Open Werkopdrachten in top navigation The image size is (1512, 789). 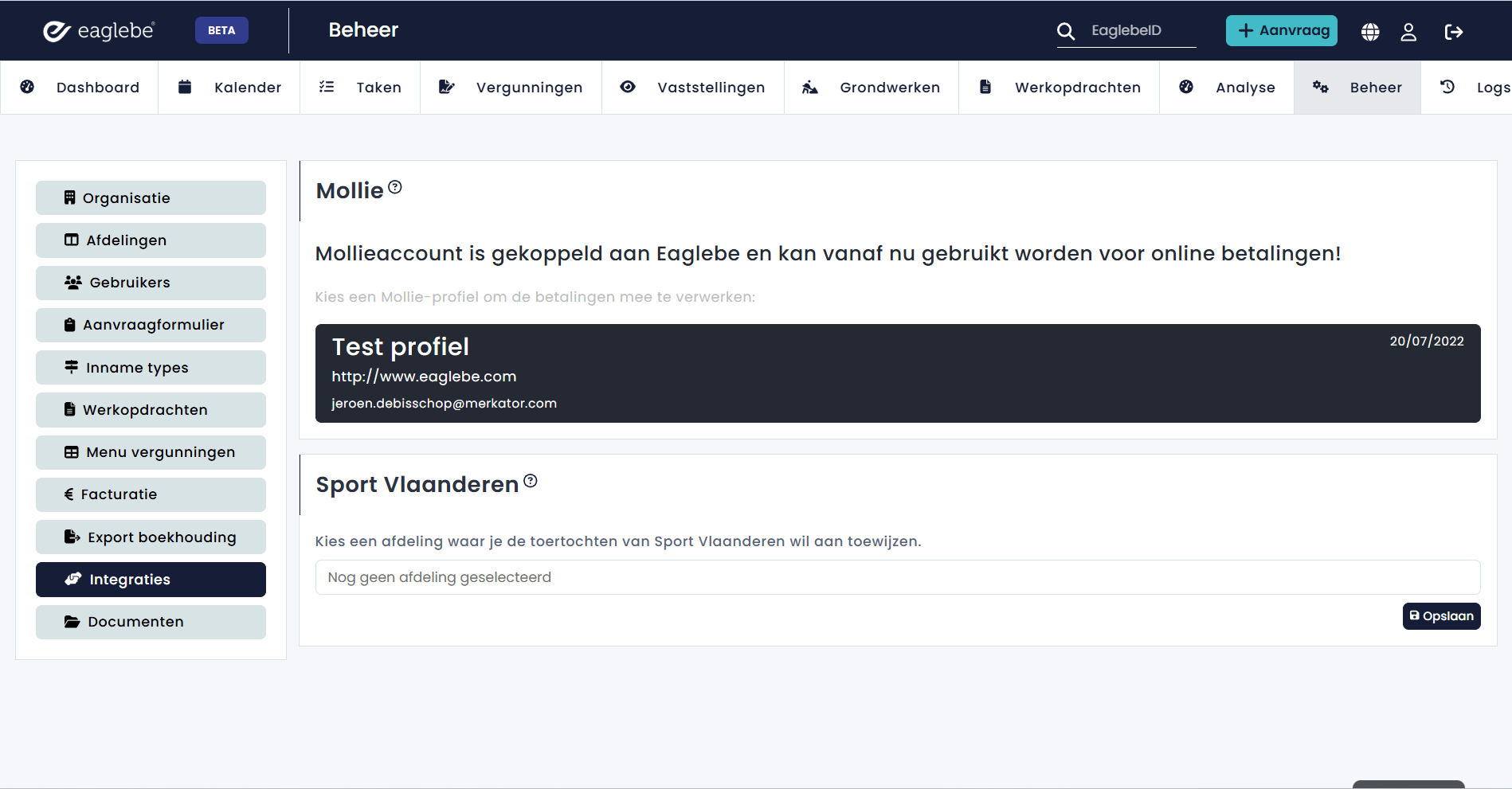click(x=1060, y=88)
